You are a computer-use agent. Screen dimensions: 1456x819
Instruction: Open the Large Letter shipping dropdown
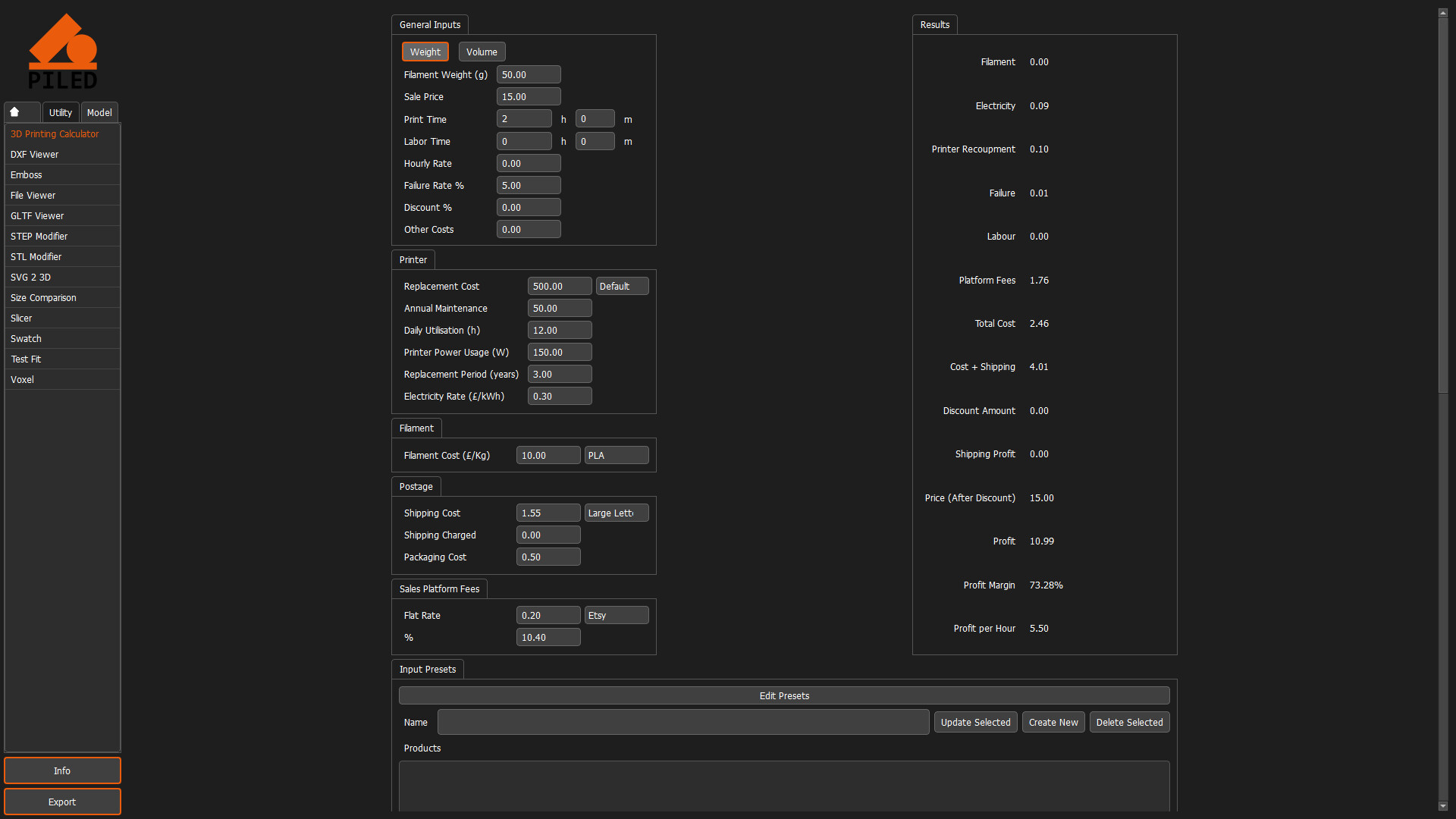(x=616, y=513)
